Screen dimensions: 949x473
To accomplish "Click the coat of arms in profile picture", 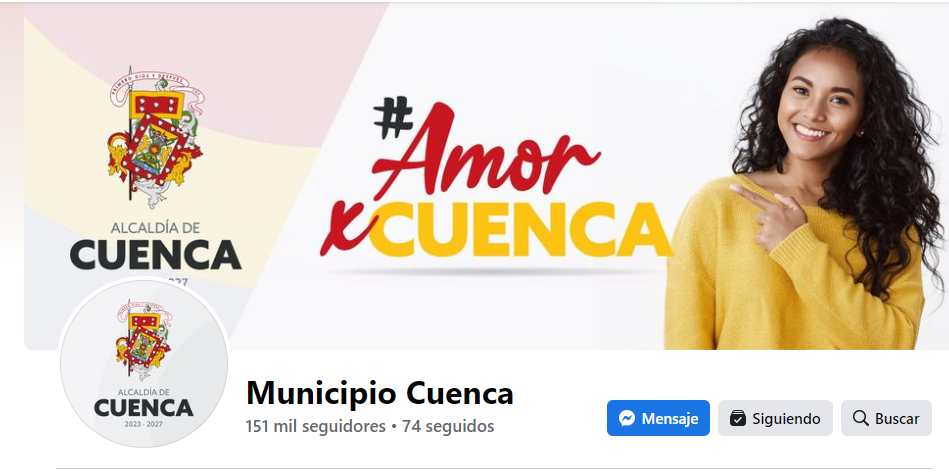I will pyautogui.click(x=143, y=339).
